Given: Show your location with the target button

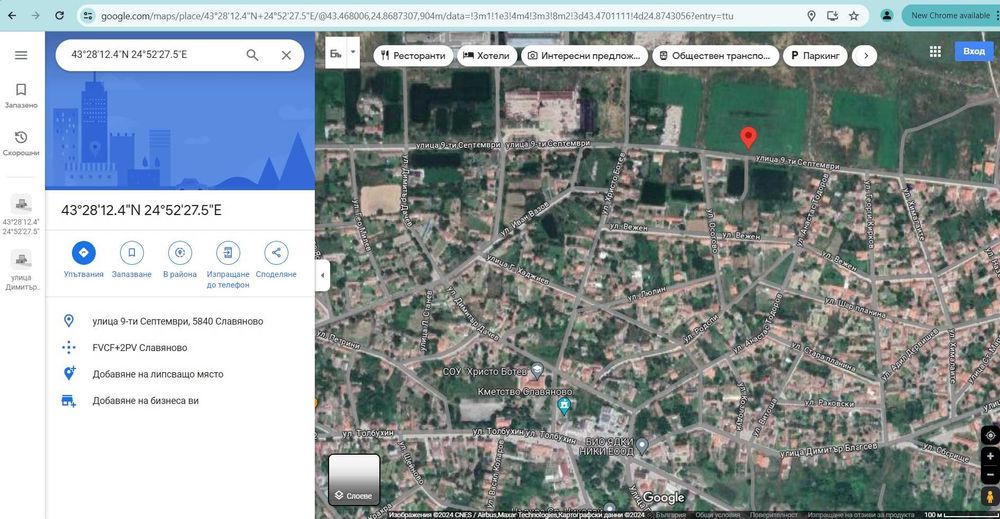Looking at the screenshot, I should [x=990, y=435].
